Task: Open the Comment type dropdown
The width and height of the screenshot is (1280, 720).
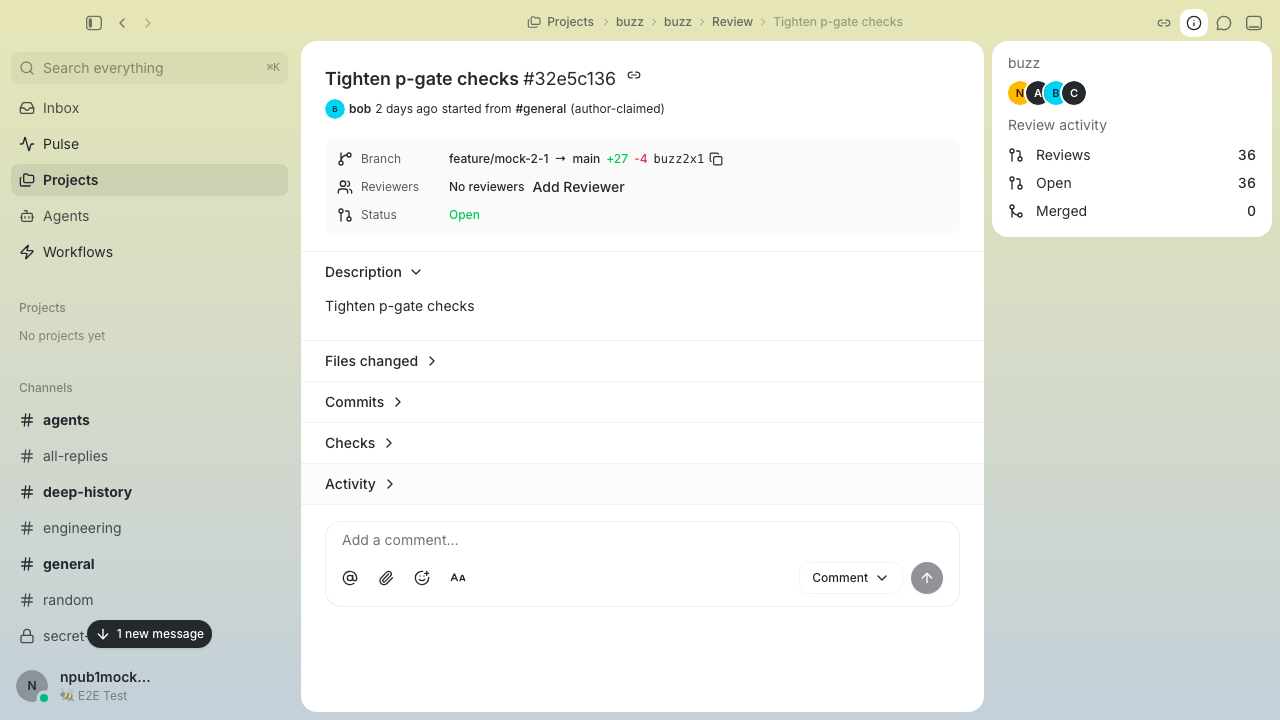Action: click(850, 578)
